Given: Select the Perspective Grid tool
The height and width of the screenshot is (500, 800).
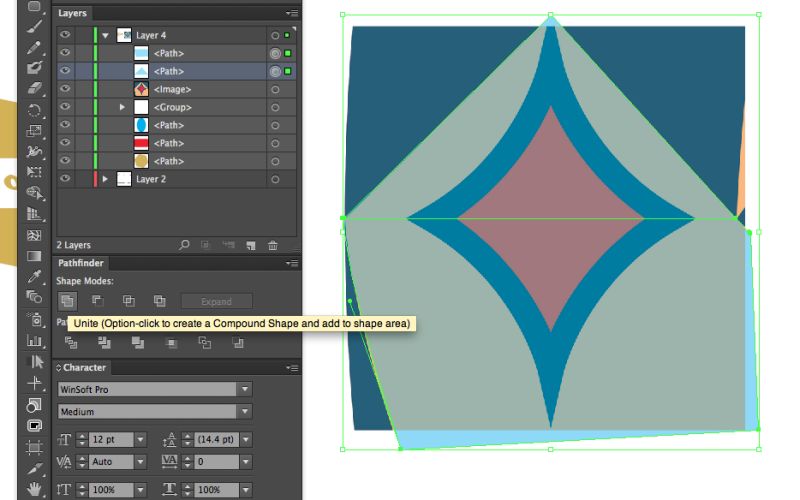Looking at the screenshot, I should coord(34,214).
